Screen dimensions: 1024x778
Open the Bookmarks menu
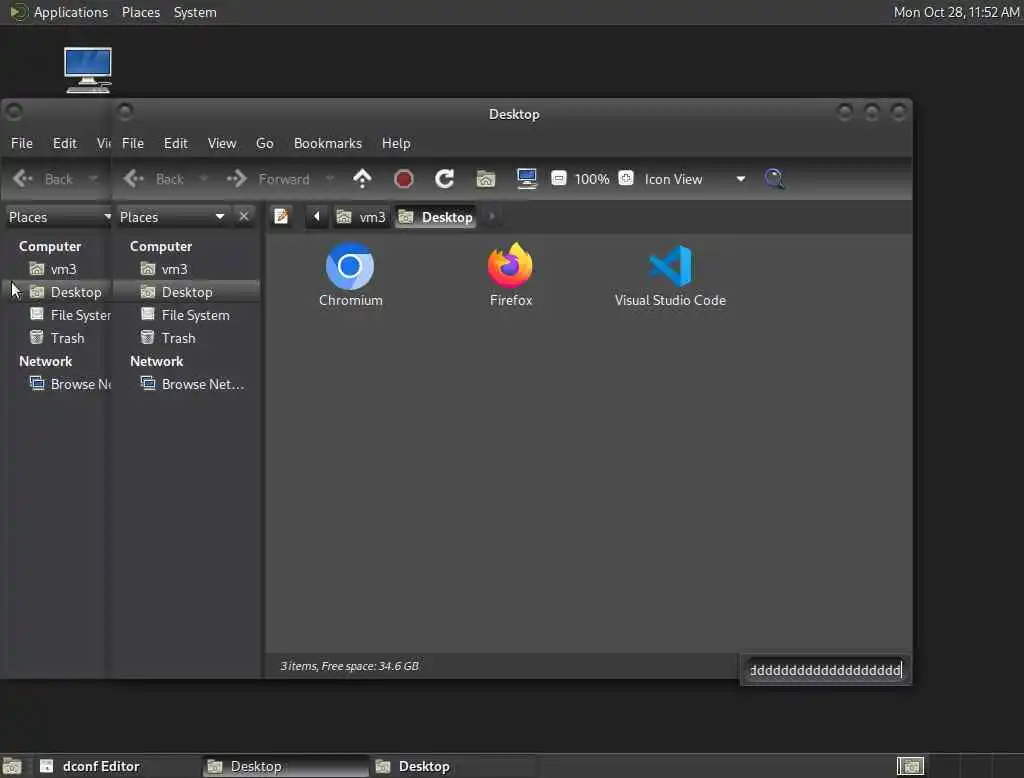(x=328, y=143)
